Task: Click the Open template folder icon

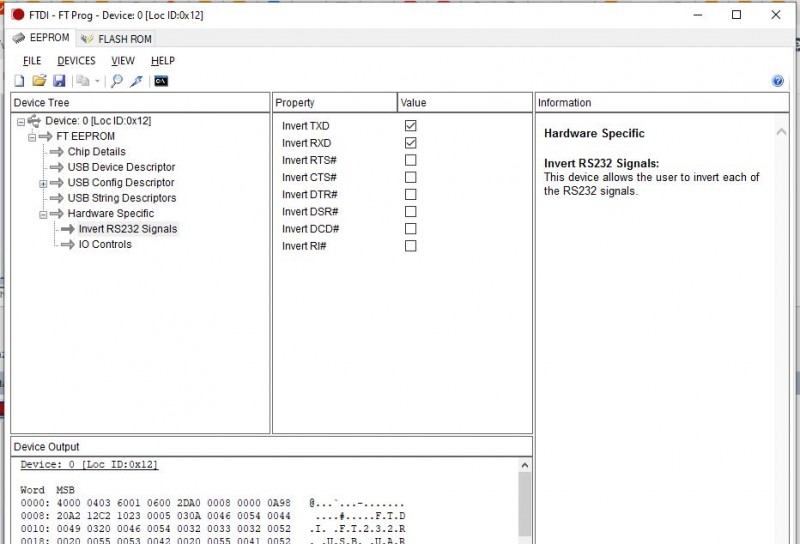Action: pyautogui.click(x=39, y=81)
